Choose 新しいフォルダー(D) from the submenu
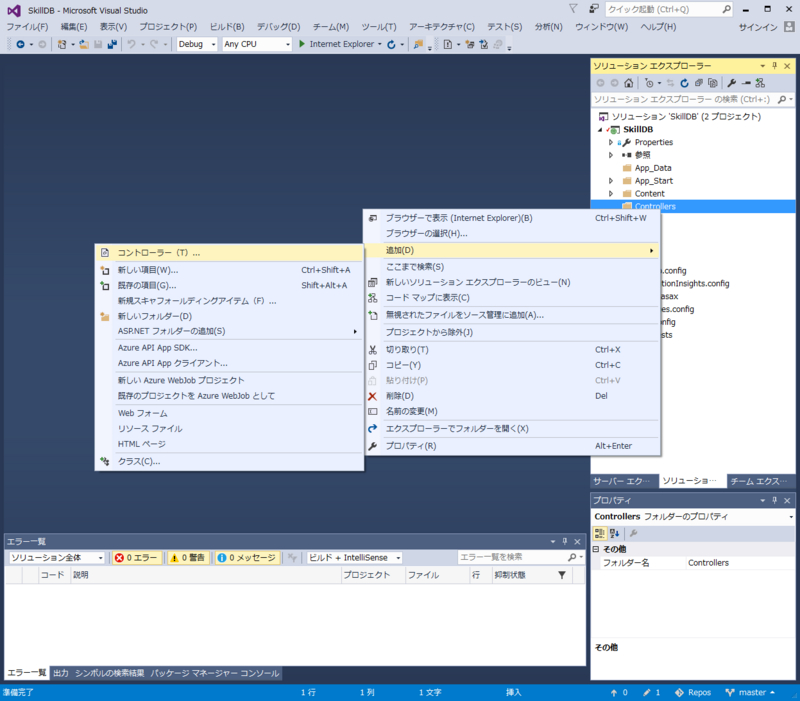This screenshot has width=800, height=701. [229, 316]
